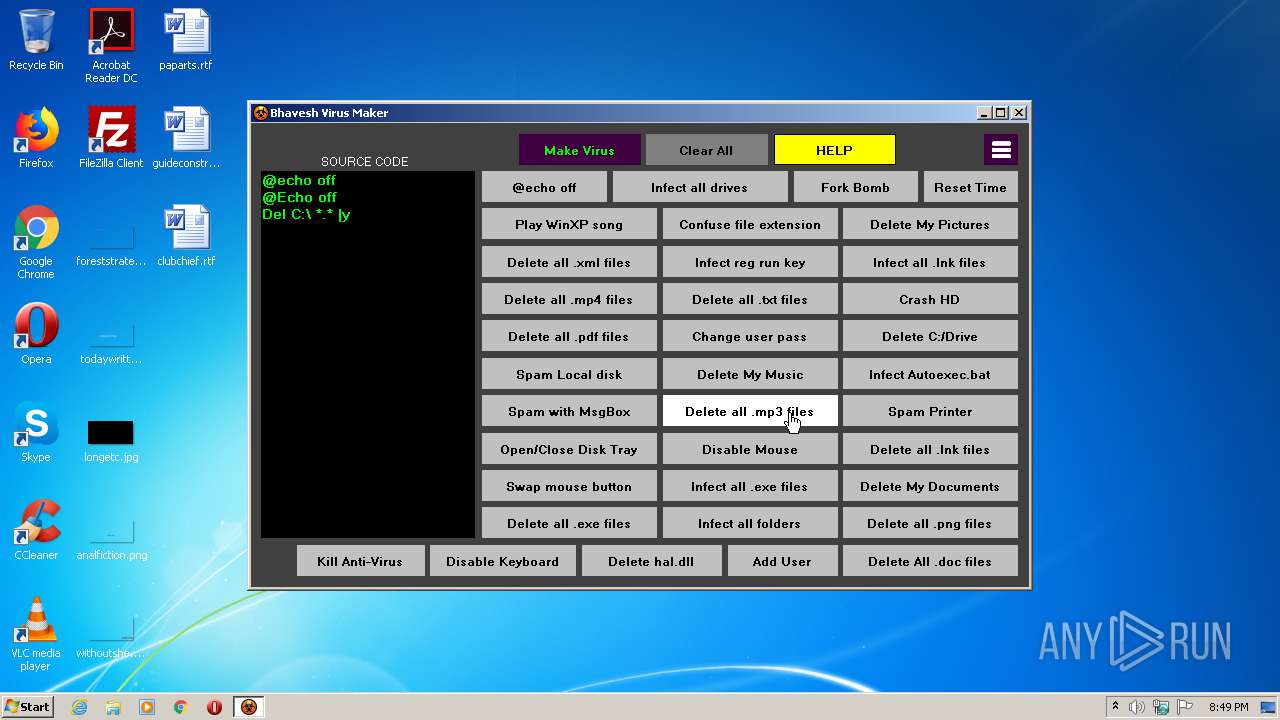Launch FileZilla Client shortcut
This screenshot has height=720, width=1280.
click(x=111, y=138)
